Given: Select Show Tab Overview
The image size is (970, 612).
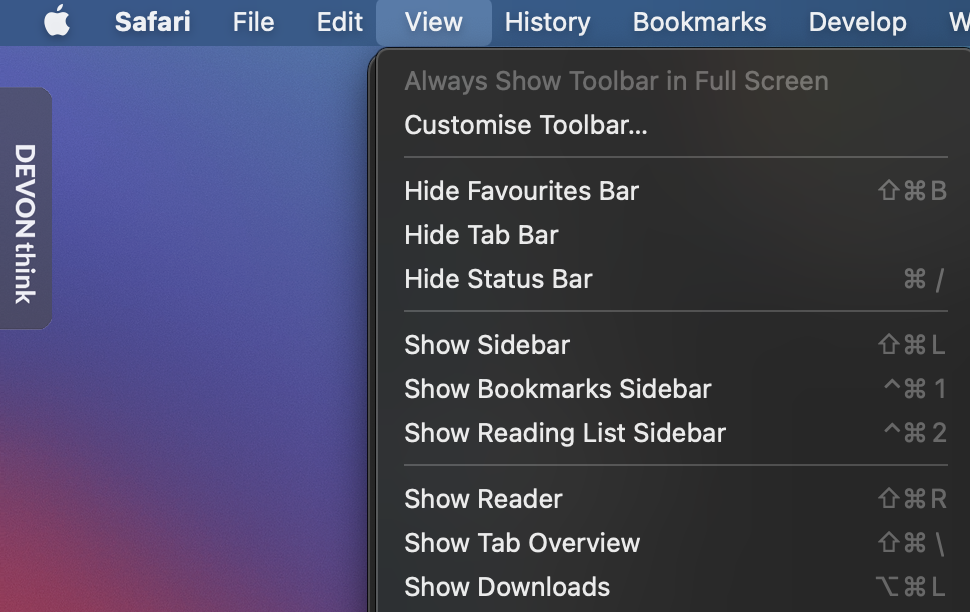Looking at the screenshot, I should (676, 543).
